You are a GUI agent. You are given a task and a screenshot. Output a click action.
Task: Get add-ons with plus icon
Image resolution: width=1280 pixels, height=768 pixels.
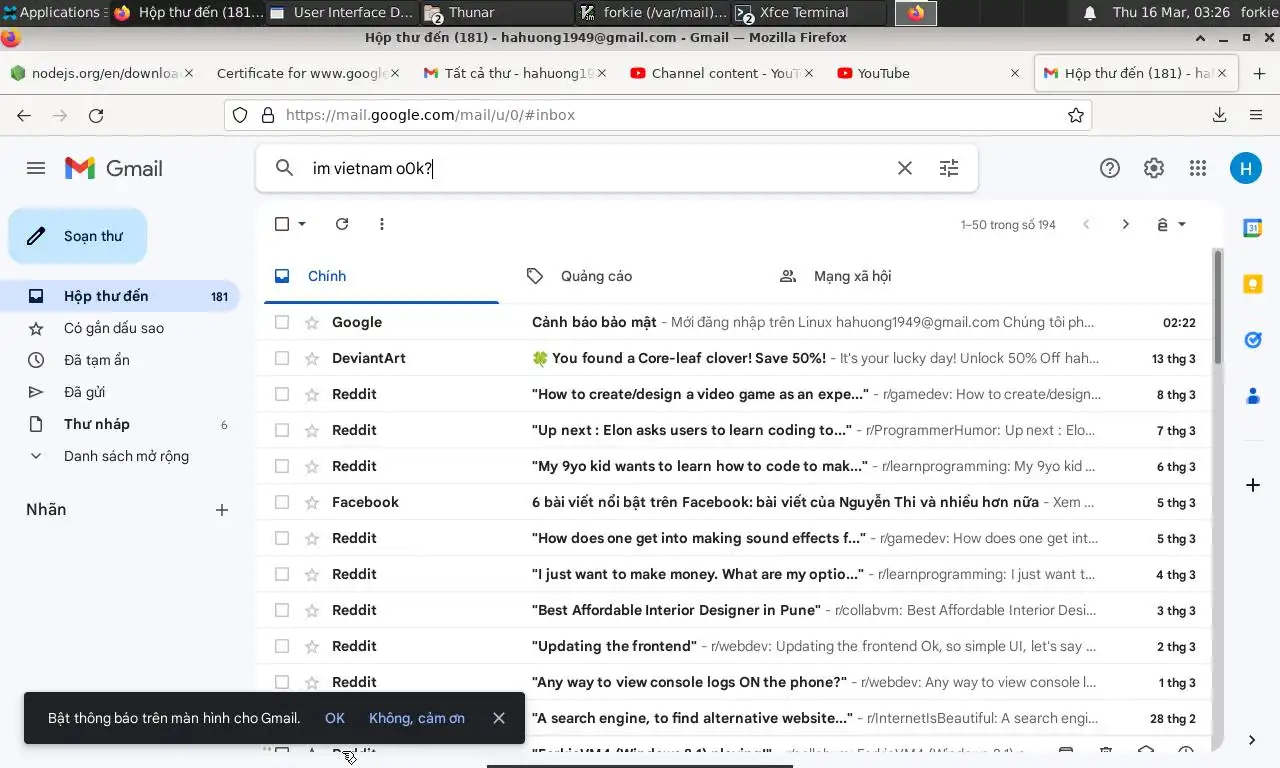point(1253,485)
